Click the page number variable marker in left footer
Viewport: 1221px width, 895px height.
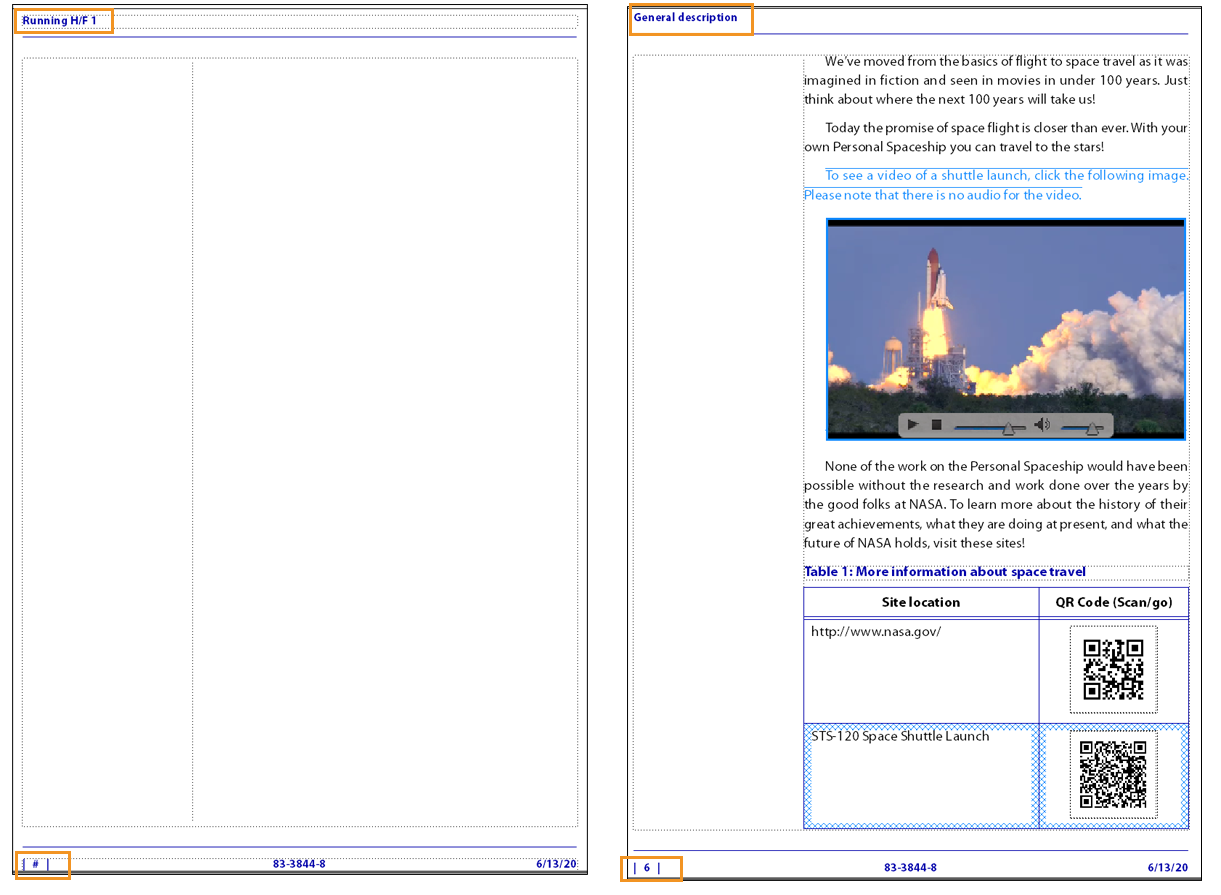click(36, 865)
